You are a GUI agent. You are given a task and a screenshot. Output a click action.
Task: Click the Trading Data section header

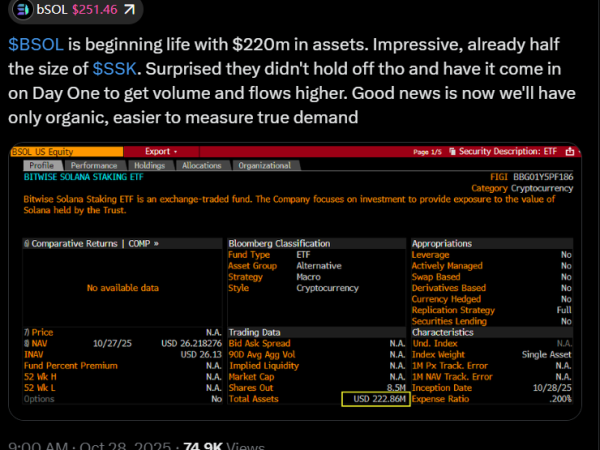coord(316,332)
